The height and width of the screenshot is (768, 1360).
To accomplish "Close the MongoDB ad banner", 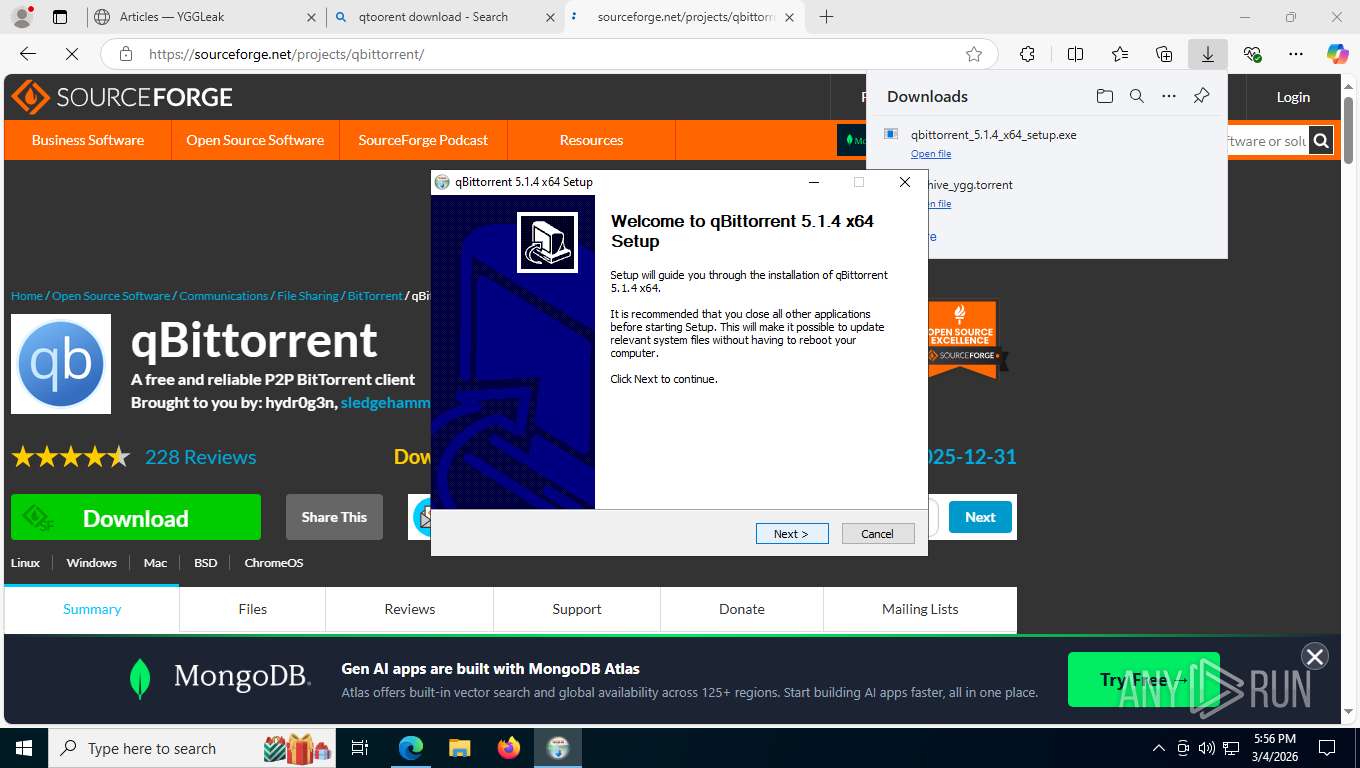I will tap(1314, 656).
